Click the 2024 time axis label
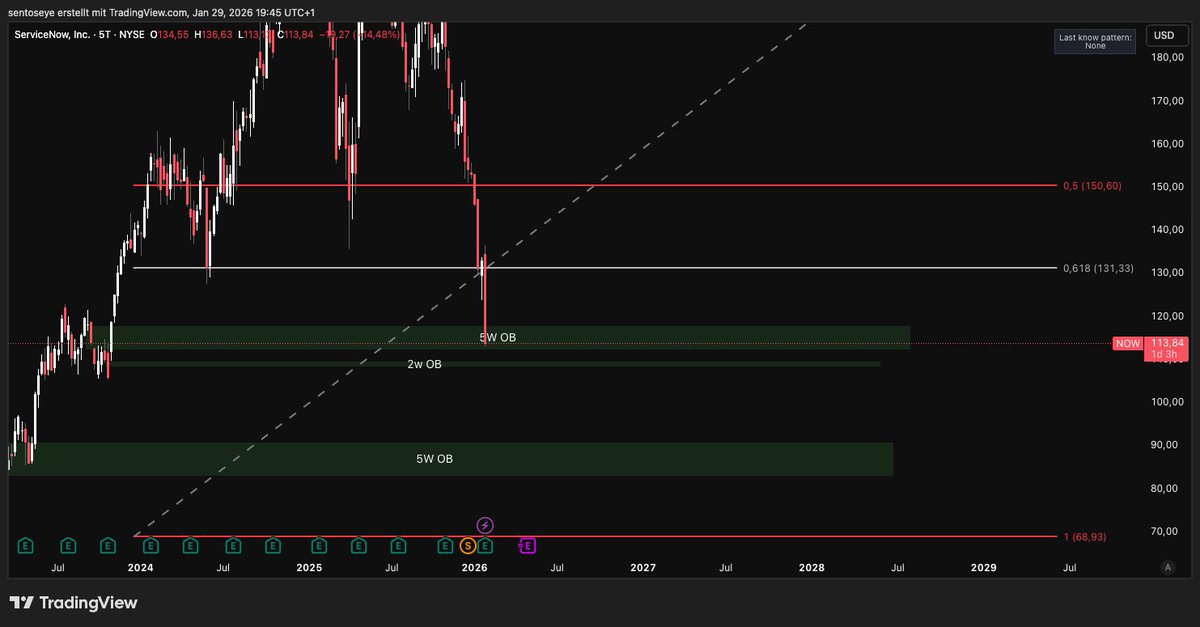Screen dimensions: 1200x627 click(140, 568)
